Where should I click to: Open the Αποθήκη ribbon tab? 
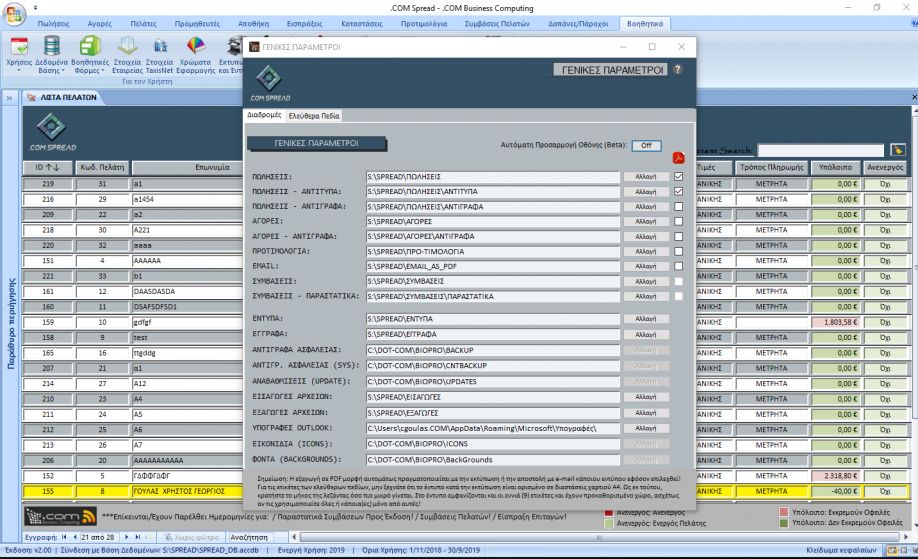(x=254, y=24)
